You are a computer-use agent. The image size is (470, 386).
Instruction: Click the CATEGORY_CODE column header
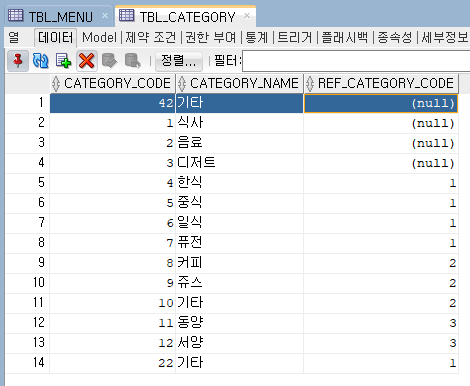[113, 83]
